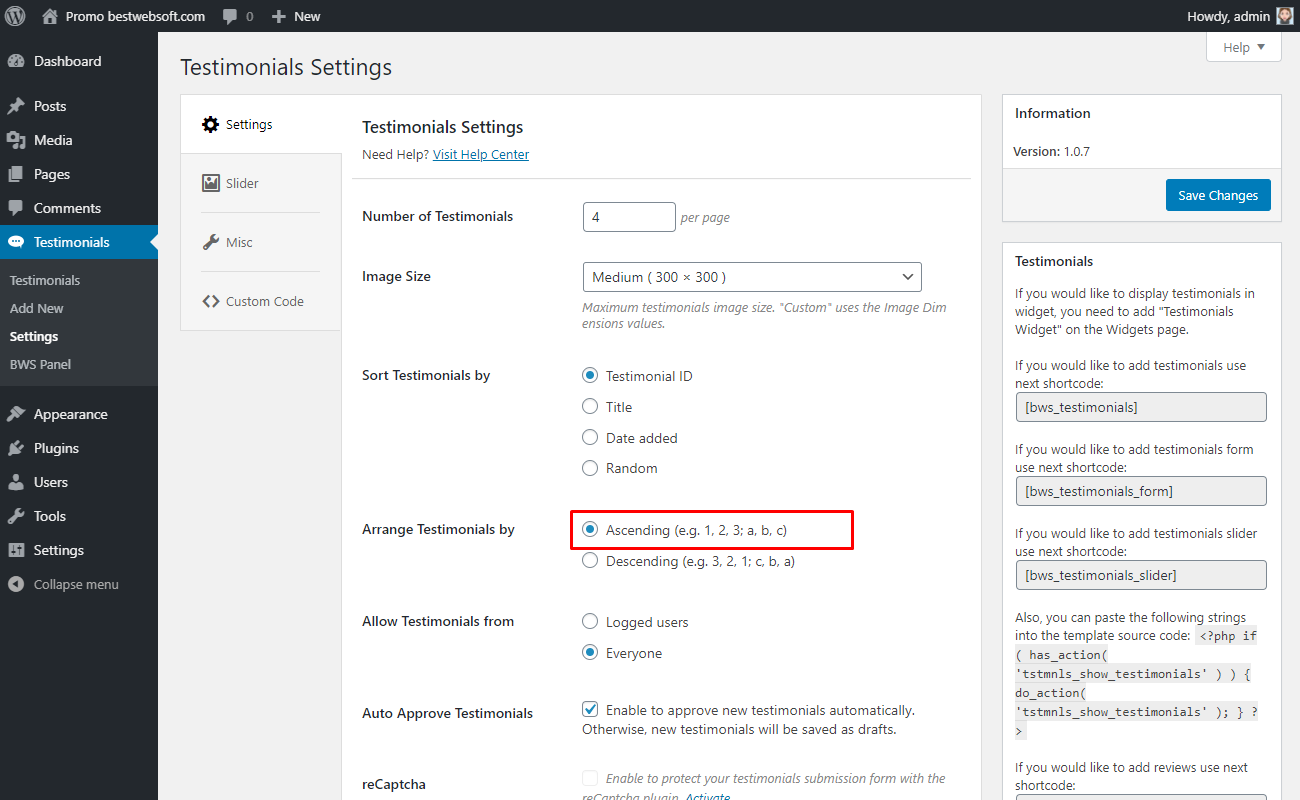Viewport: 1300px width, 800px height.
Task: Click the plus icon next to New
Action: click(x=279, y=17)
